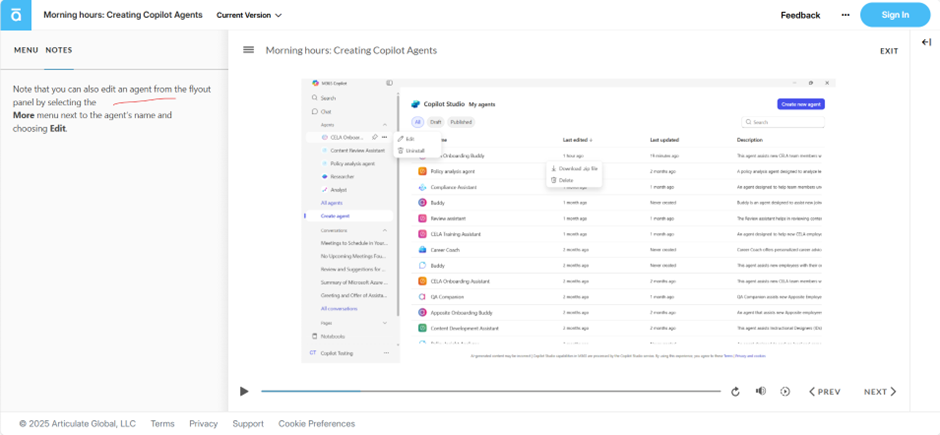Select the Draft filter chip

pos(436,122)
